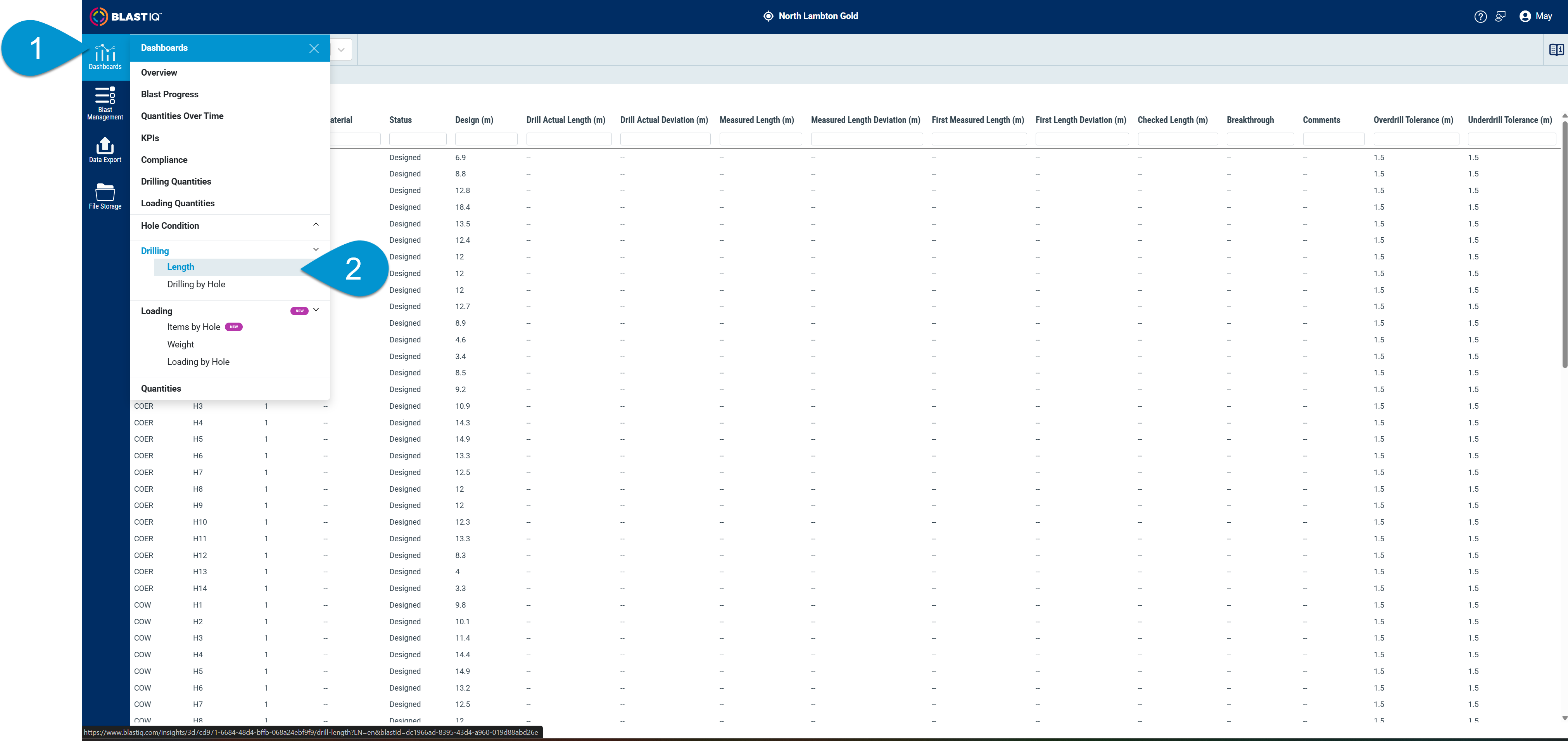Close the Dashboards panel

[314, 48]
